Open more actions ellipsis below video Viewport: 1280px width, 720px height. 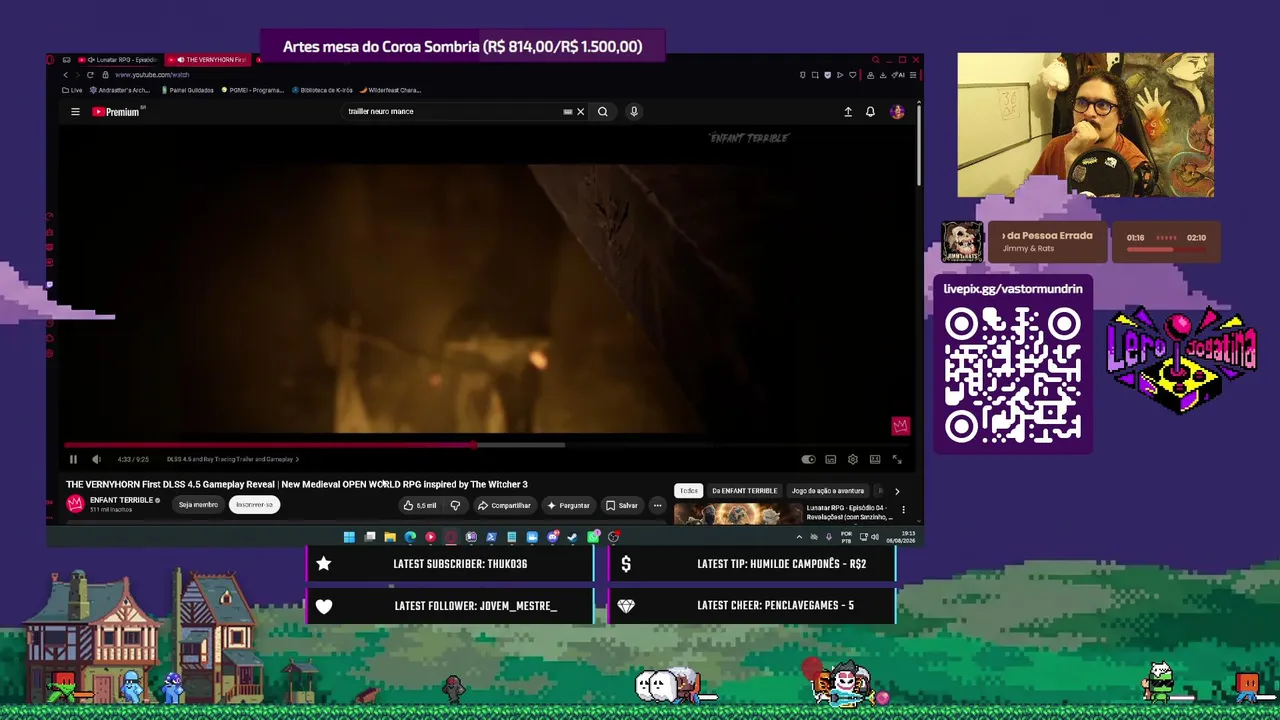(657, 505)
